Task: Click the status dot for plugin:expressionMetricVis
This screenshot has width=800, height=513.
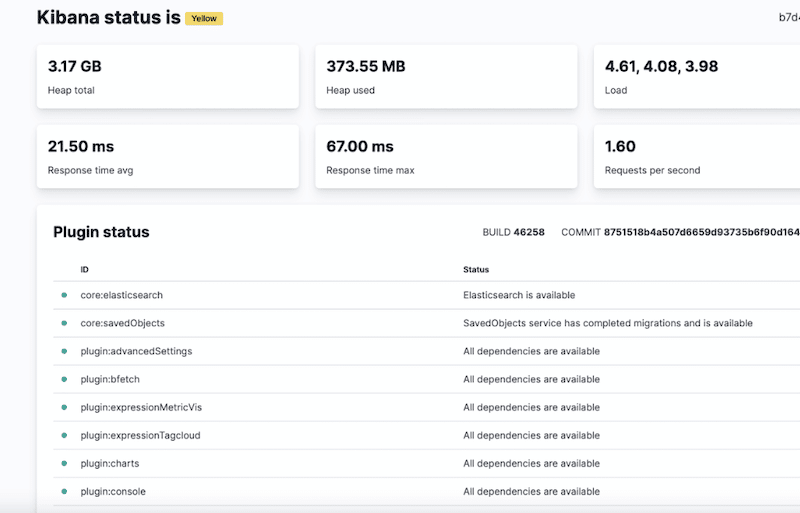Action: point(64,407)
